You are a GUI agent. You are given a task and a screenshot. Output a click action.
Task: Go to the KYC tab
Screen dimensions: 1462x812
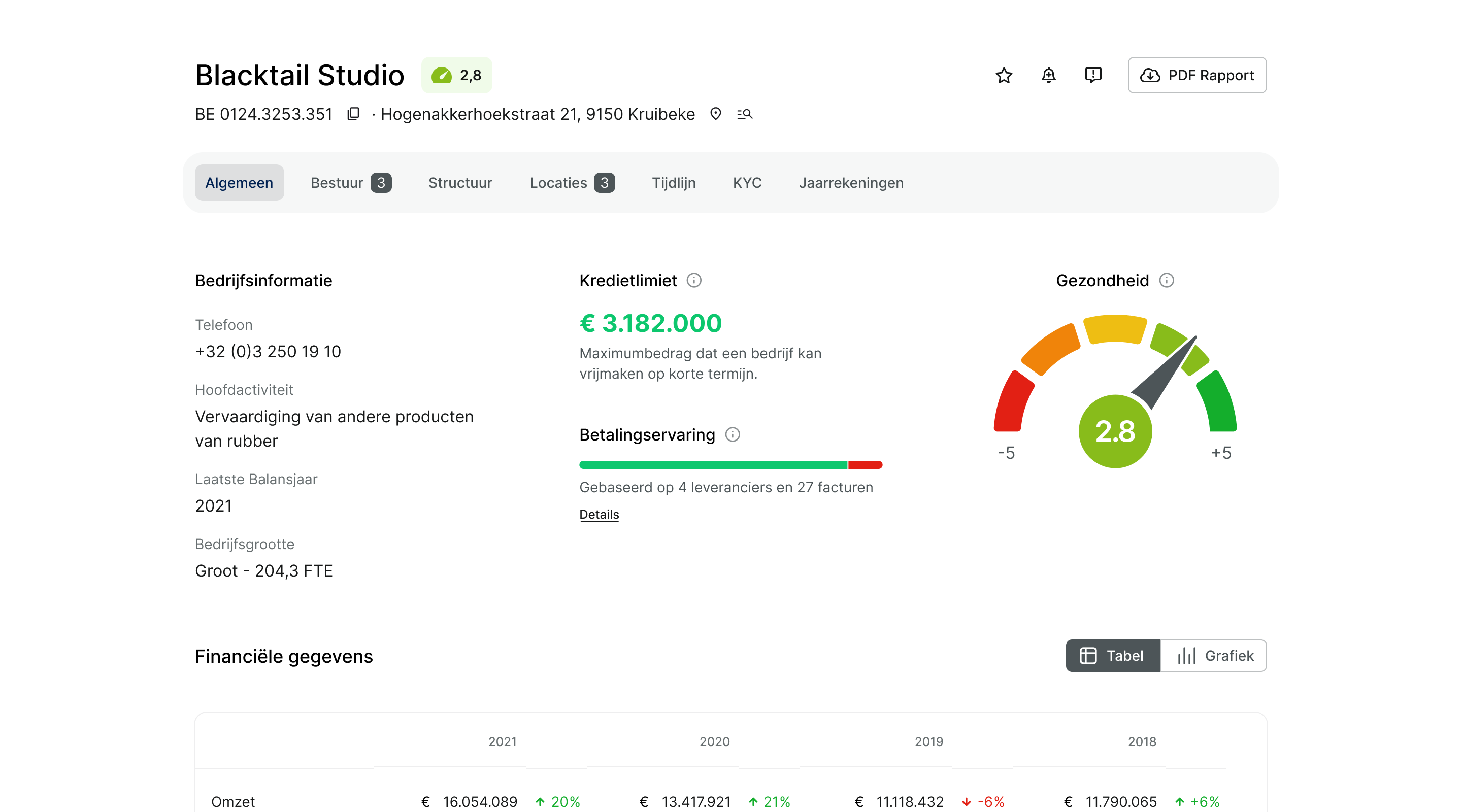(747, 183)
